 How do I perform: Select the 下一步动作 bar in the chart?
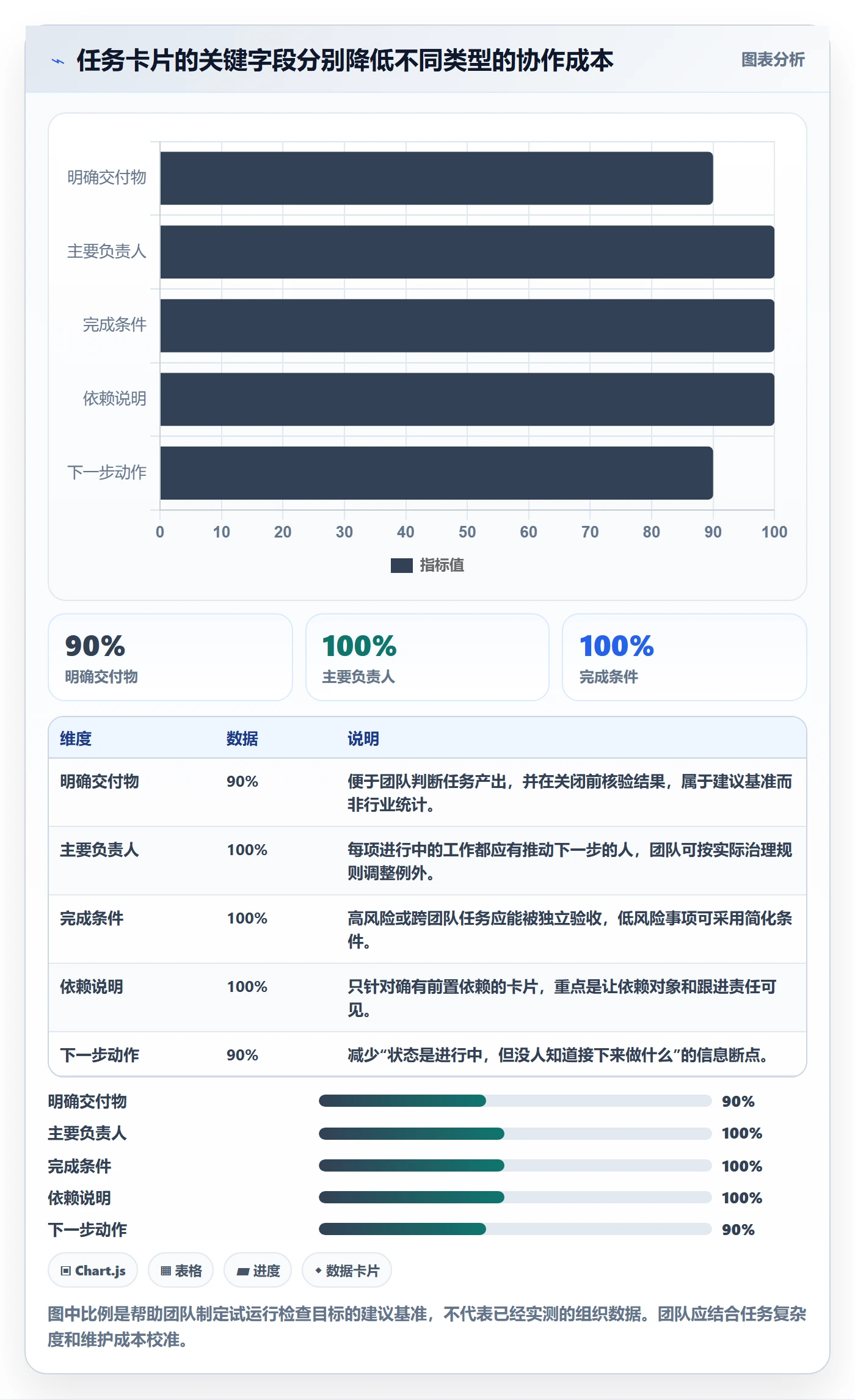[x=437, y=473]
